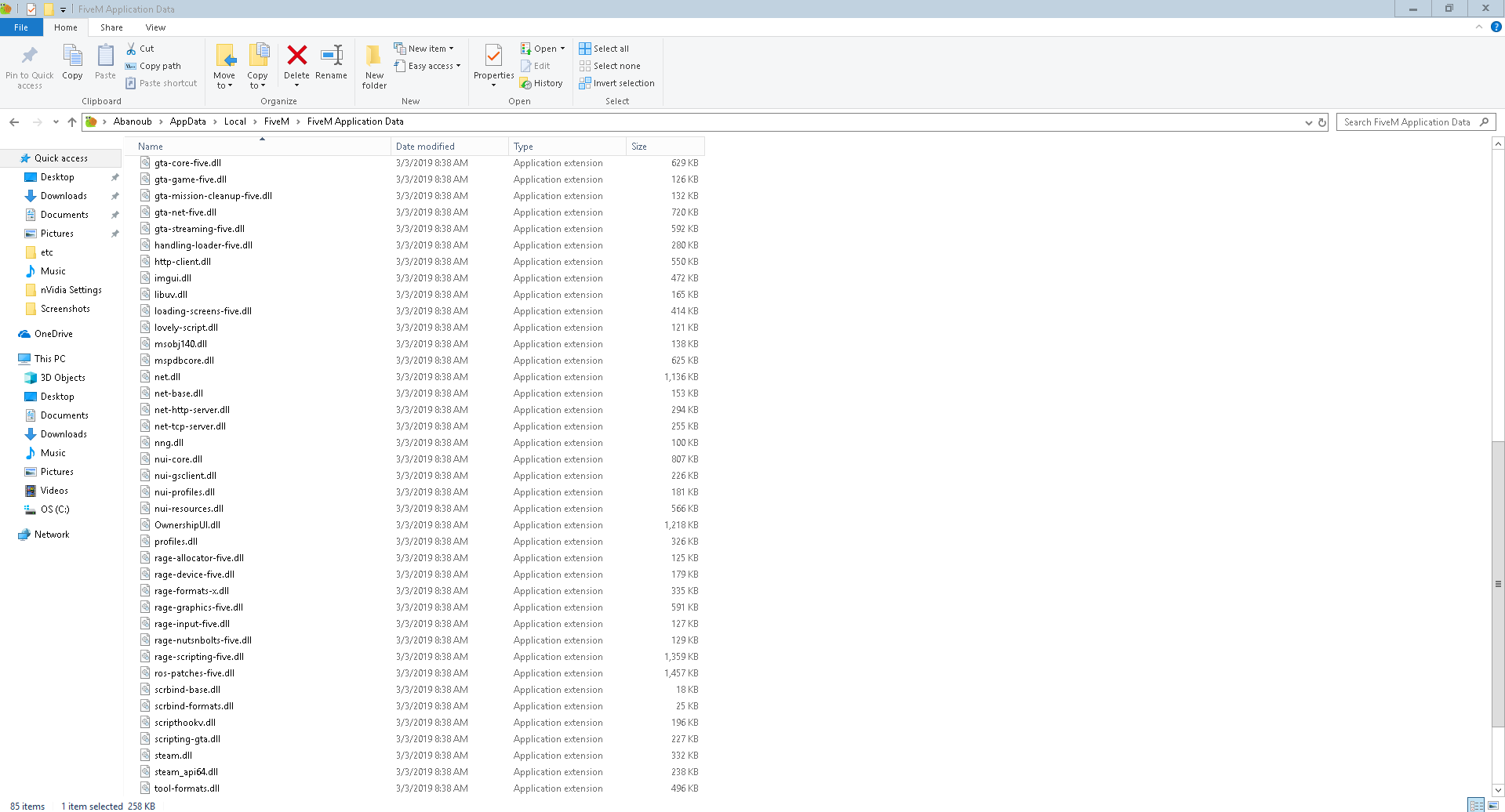Click Select all in ribbon
1505x812 pixels.
[x=604, y=49]
